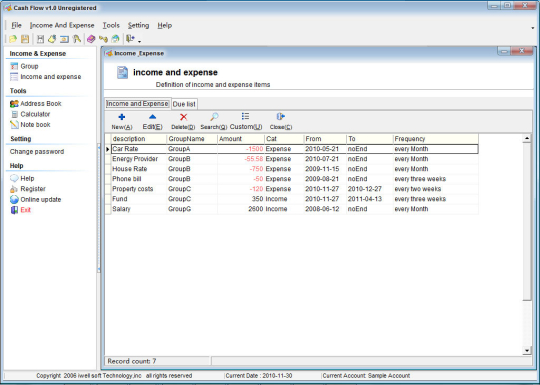Viewport: 540px width, 385px height.
Task: Select the Salary row
Action: (295, 209)
